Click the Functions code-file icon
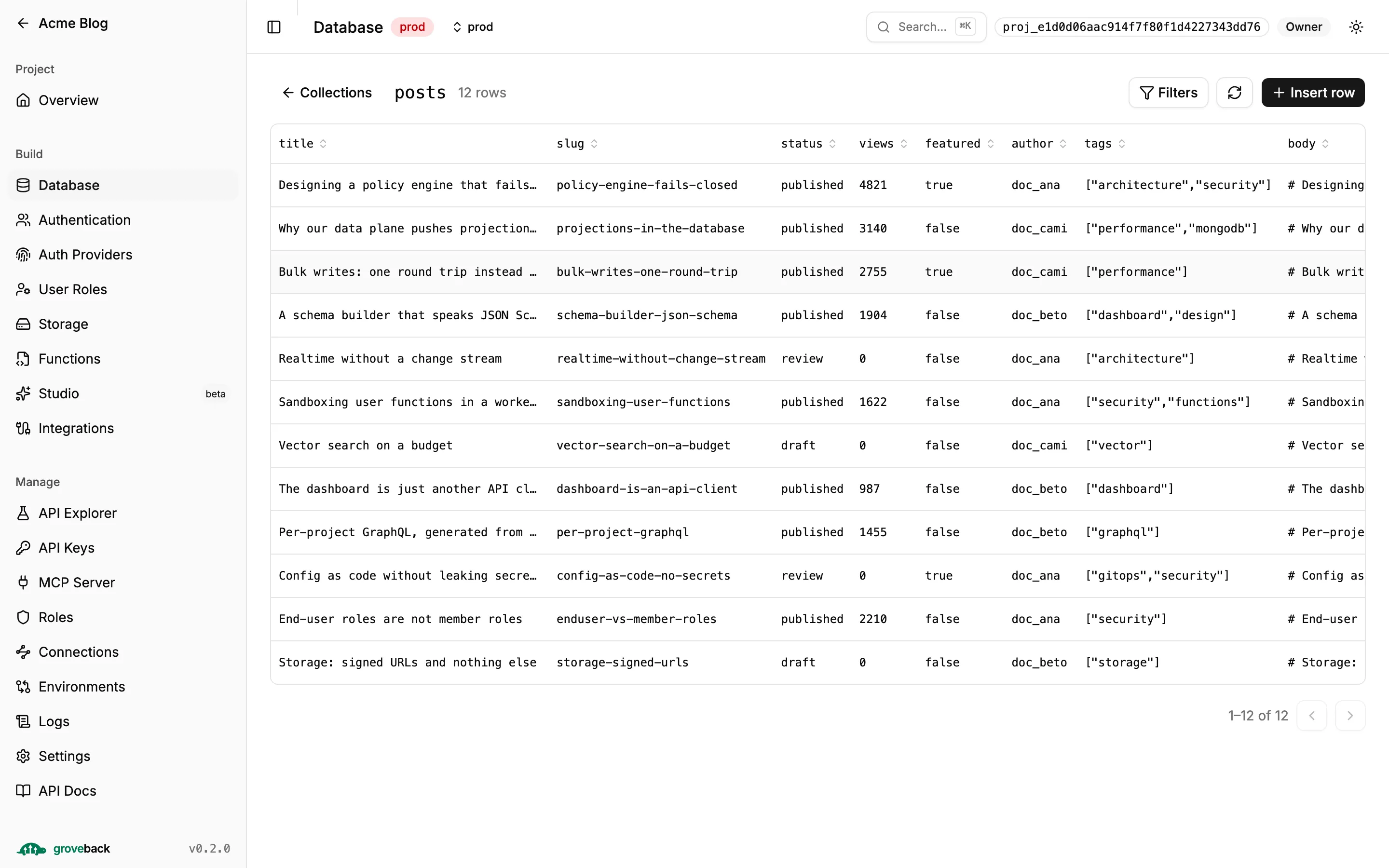This screenshot has height=868, width=1389. 23,359
